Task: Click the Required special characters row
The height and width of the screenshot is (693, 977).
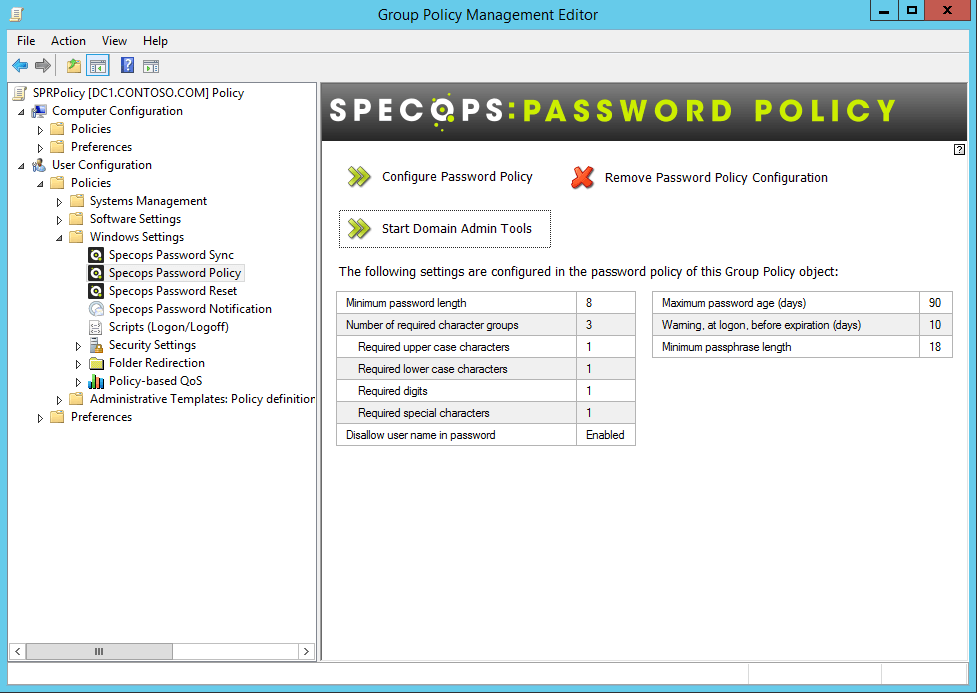Action: point(486,413)
